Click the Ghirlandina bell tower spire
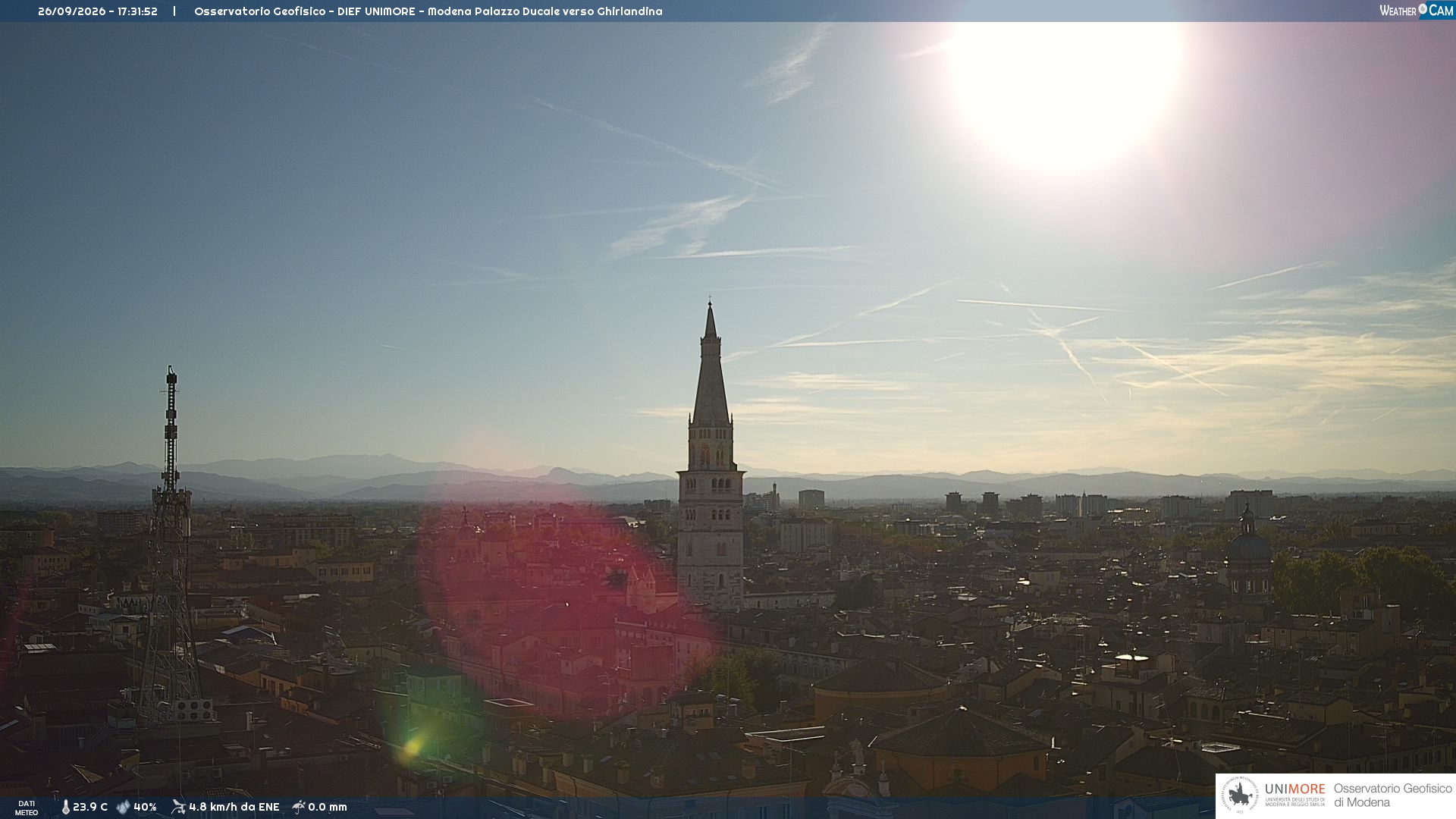The width and height of the screenshot is (1456, 819). pyautogui.click(x=711, y=364)
